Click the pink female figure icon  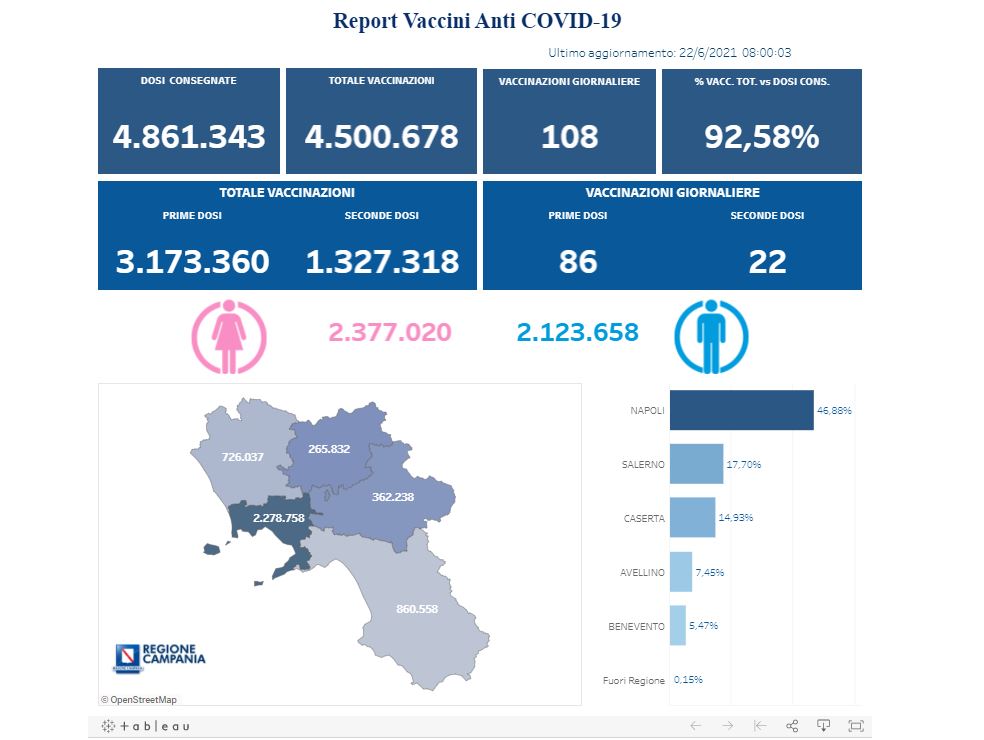pos(229,339)
